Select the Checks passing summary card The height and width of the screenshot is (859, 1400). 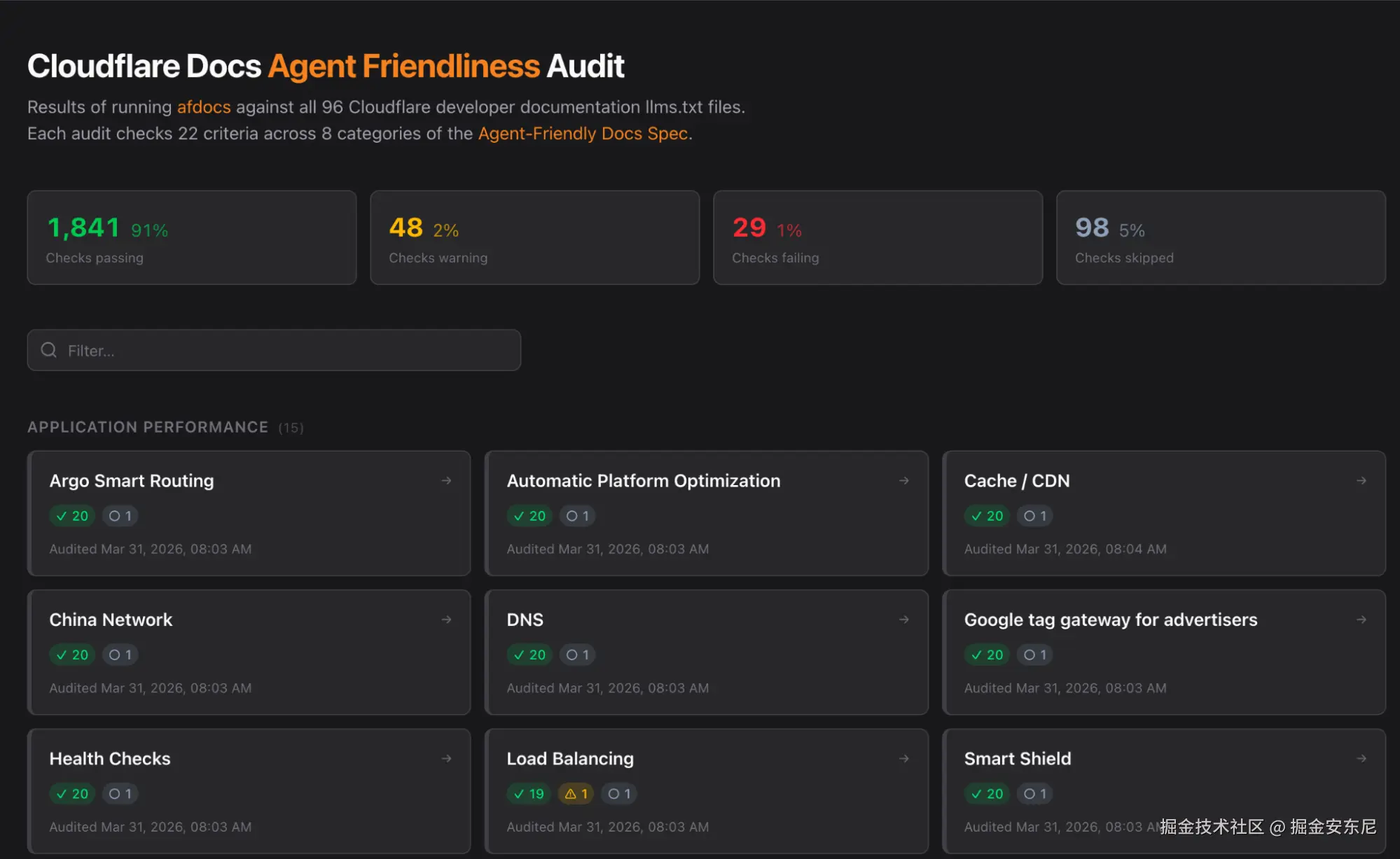point(191,237)
